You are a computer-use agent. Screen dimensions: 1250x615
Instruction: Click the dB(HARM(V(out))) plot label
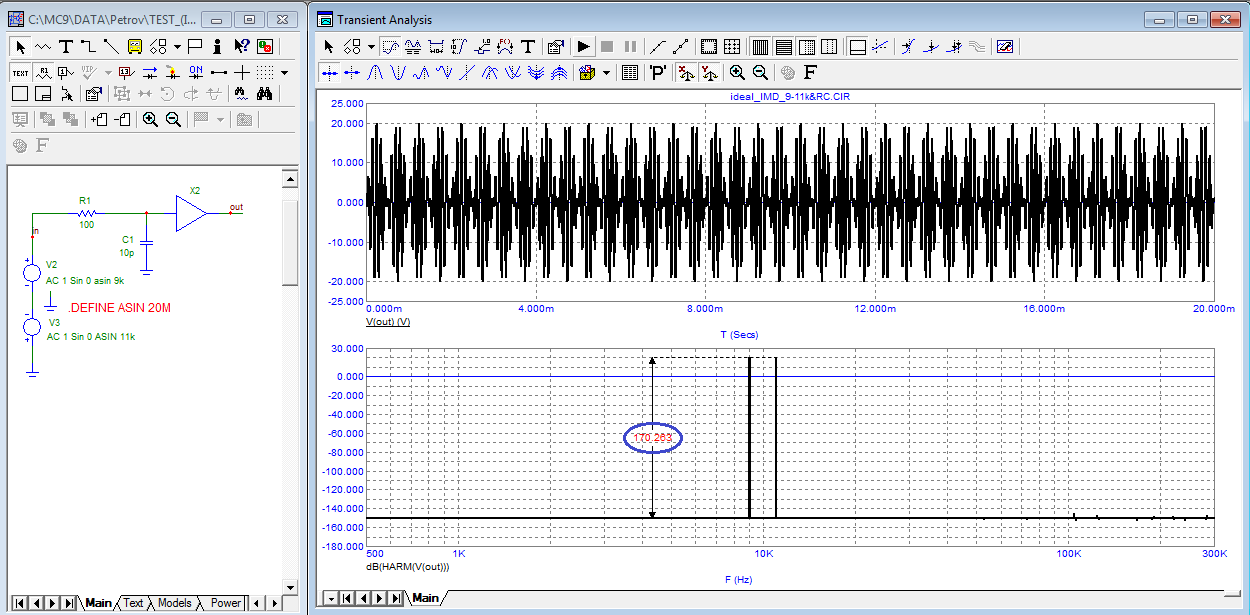pyautogui.click(x=408, y=567)
